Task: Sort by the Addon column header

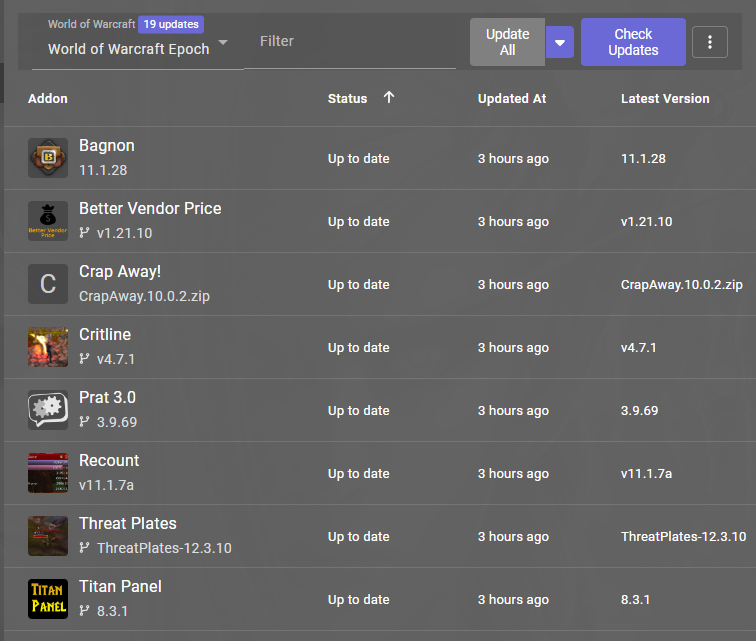Action: (48, 98)
